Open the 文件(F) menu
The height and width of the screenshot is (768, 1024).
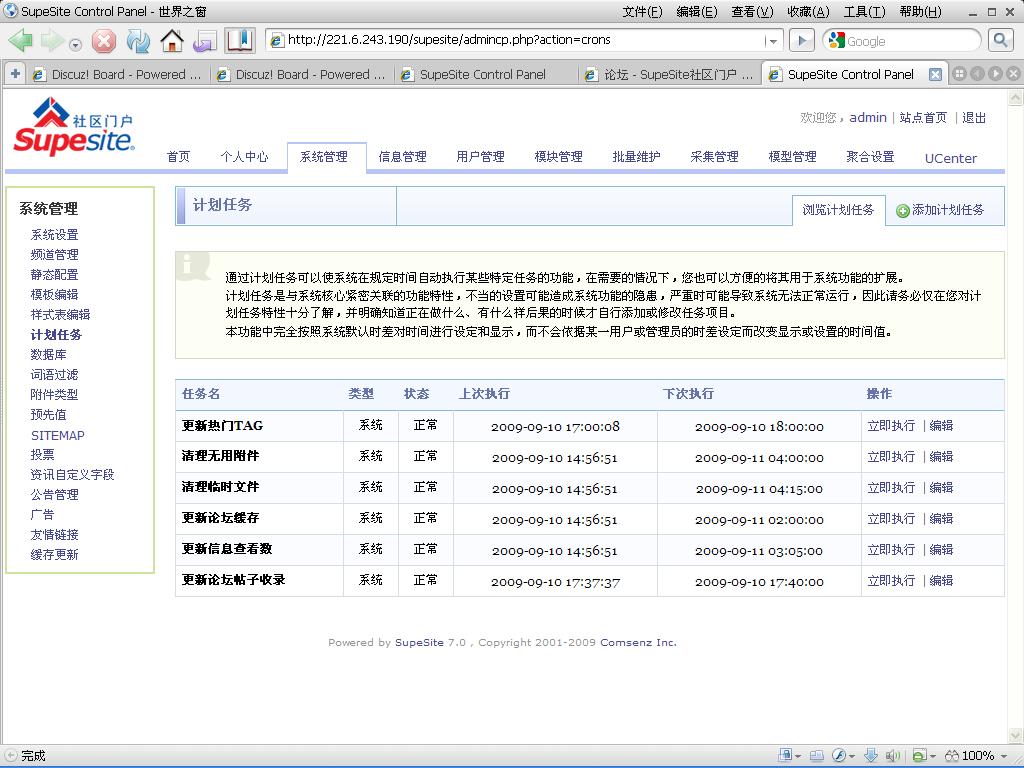(642, 12)
